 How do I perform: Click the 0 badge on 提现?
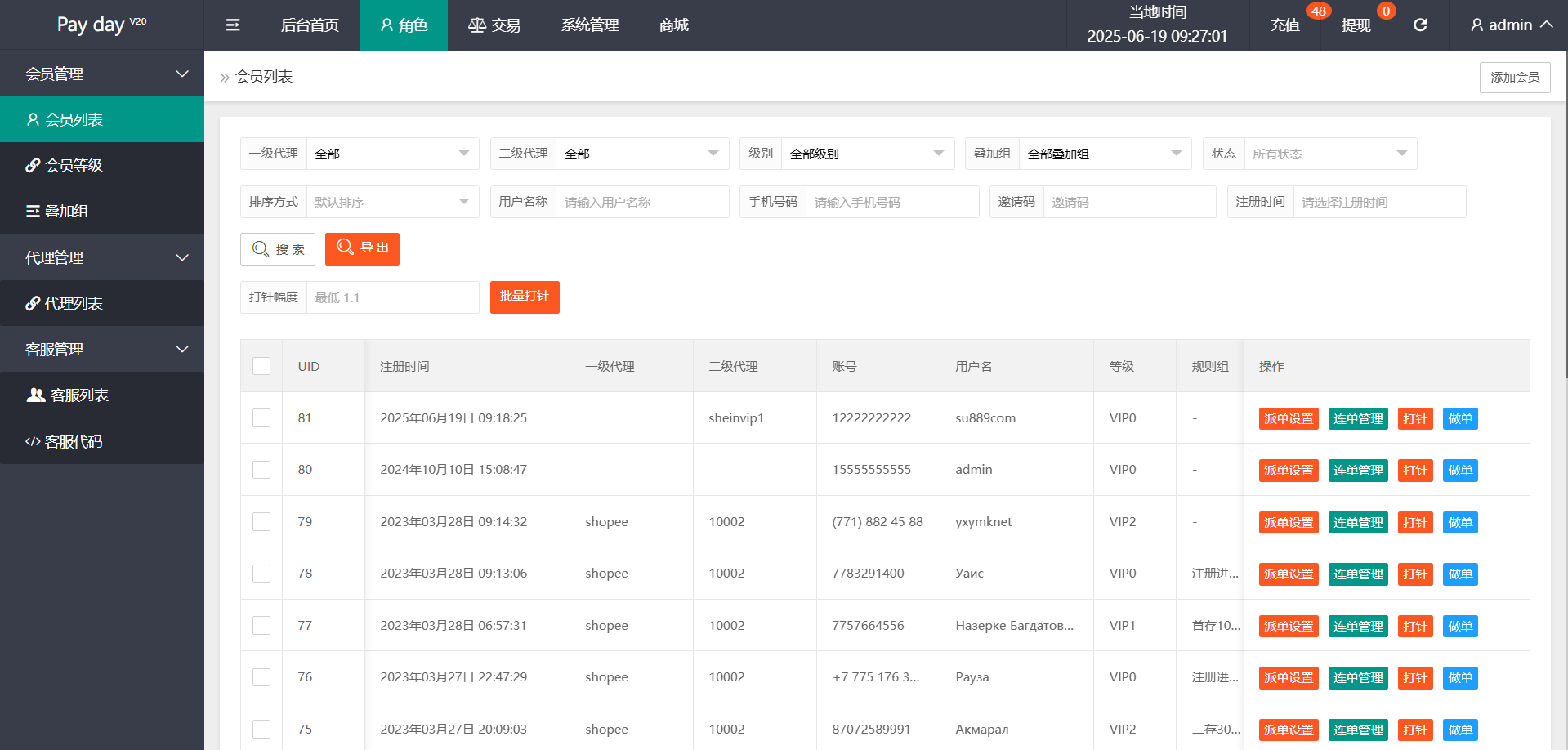(1386, 11)
